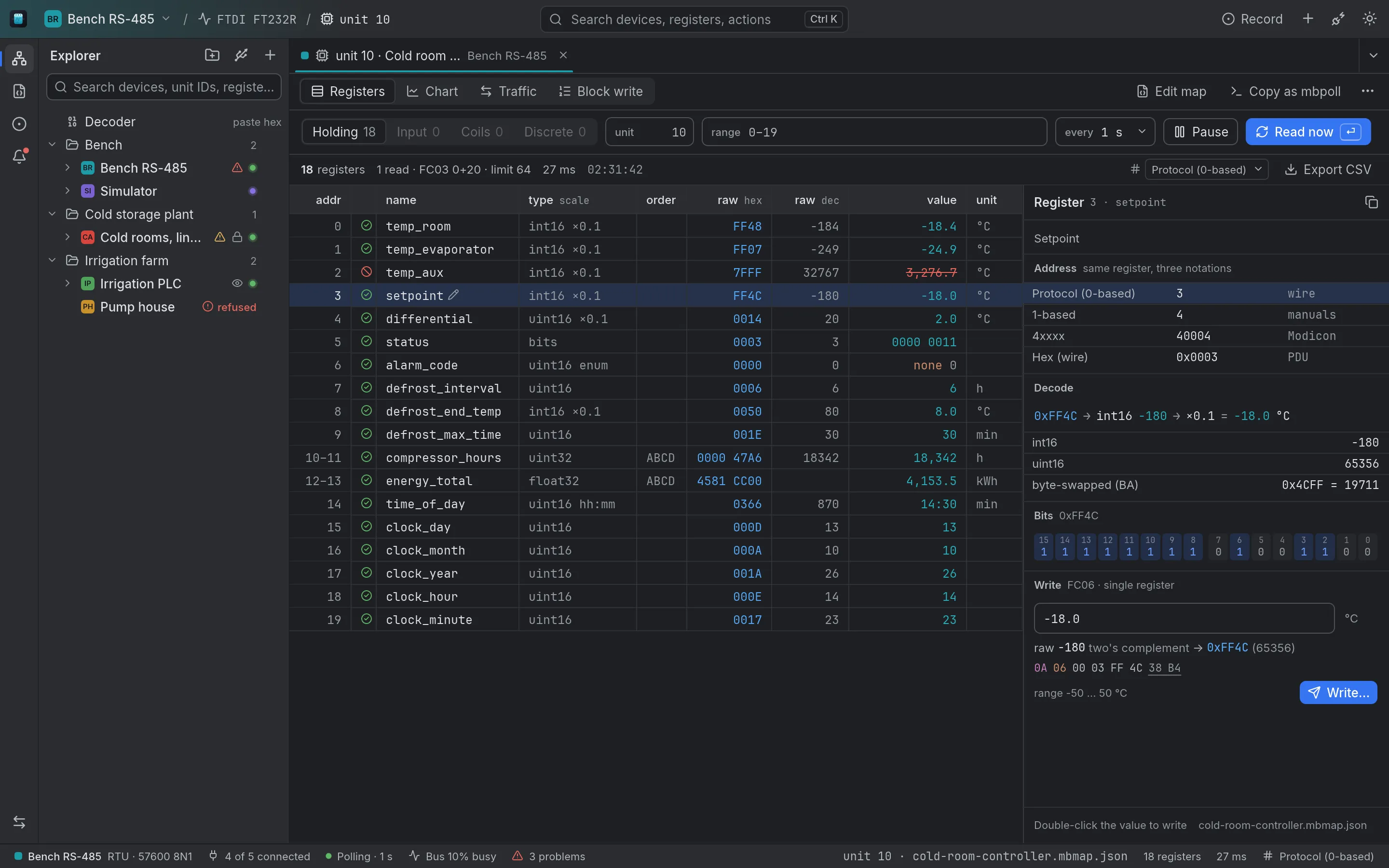Open the polling interval every 1 s dropdown
The width and height of the screenshot is (1389, 868).
pos(1105,132)
